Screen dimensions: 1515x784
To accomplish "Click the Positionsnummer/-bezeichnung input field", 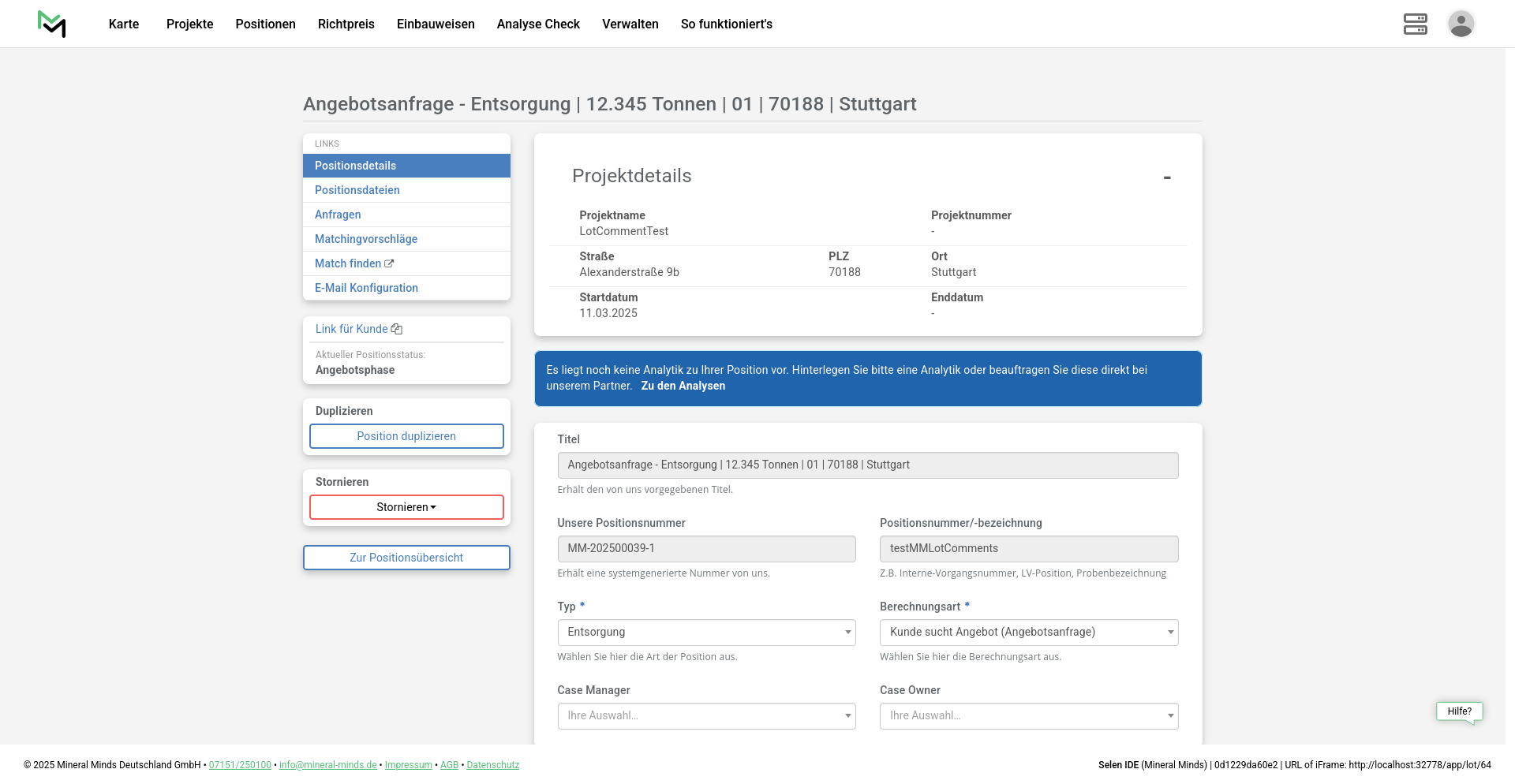I will click(x=1028, y=549).
